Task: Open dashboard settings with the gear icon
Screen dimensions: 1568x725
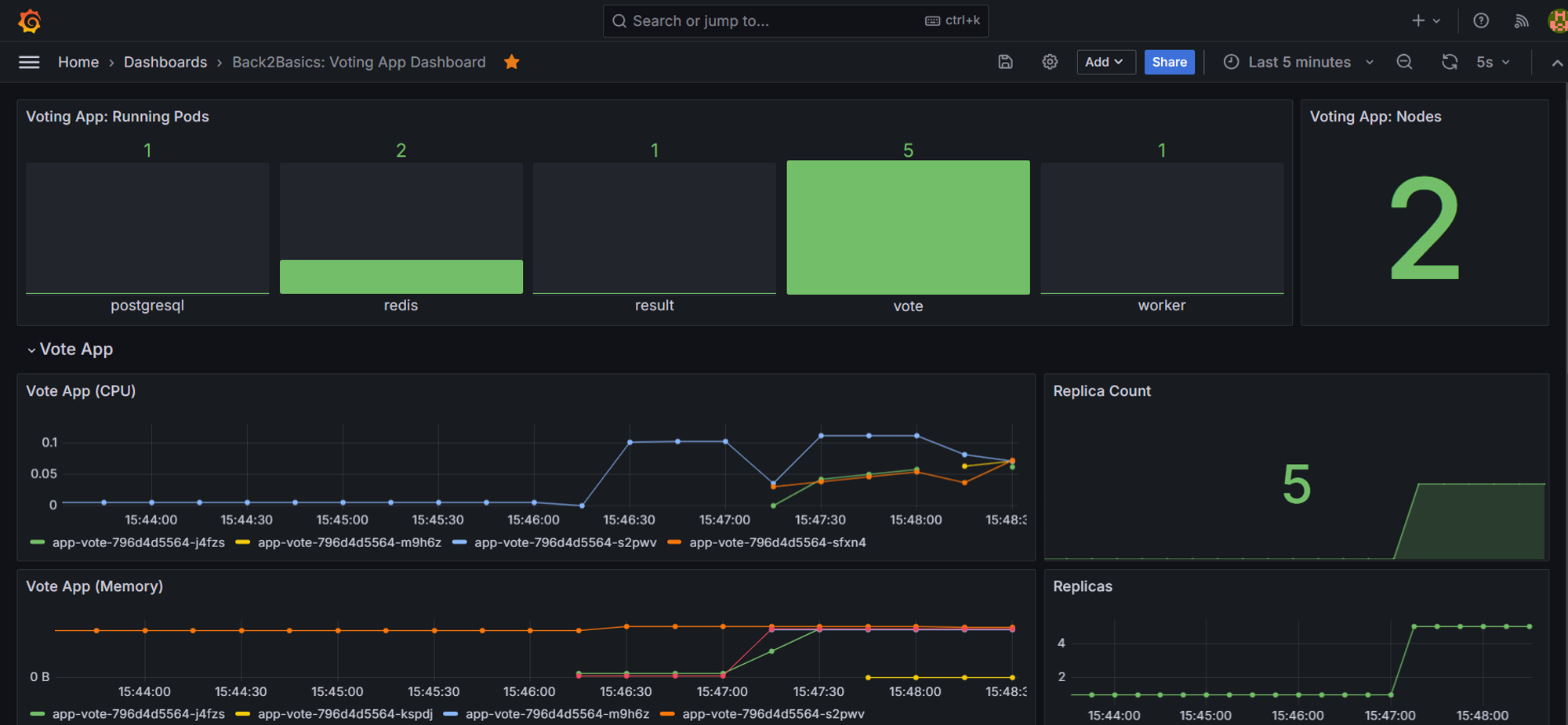Action: [x=1050, y=62]
